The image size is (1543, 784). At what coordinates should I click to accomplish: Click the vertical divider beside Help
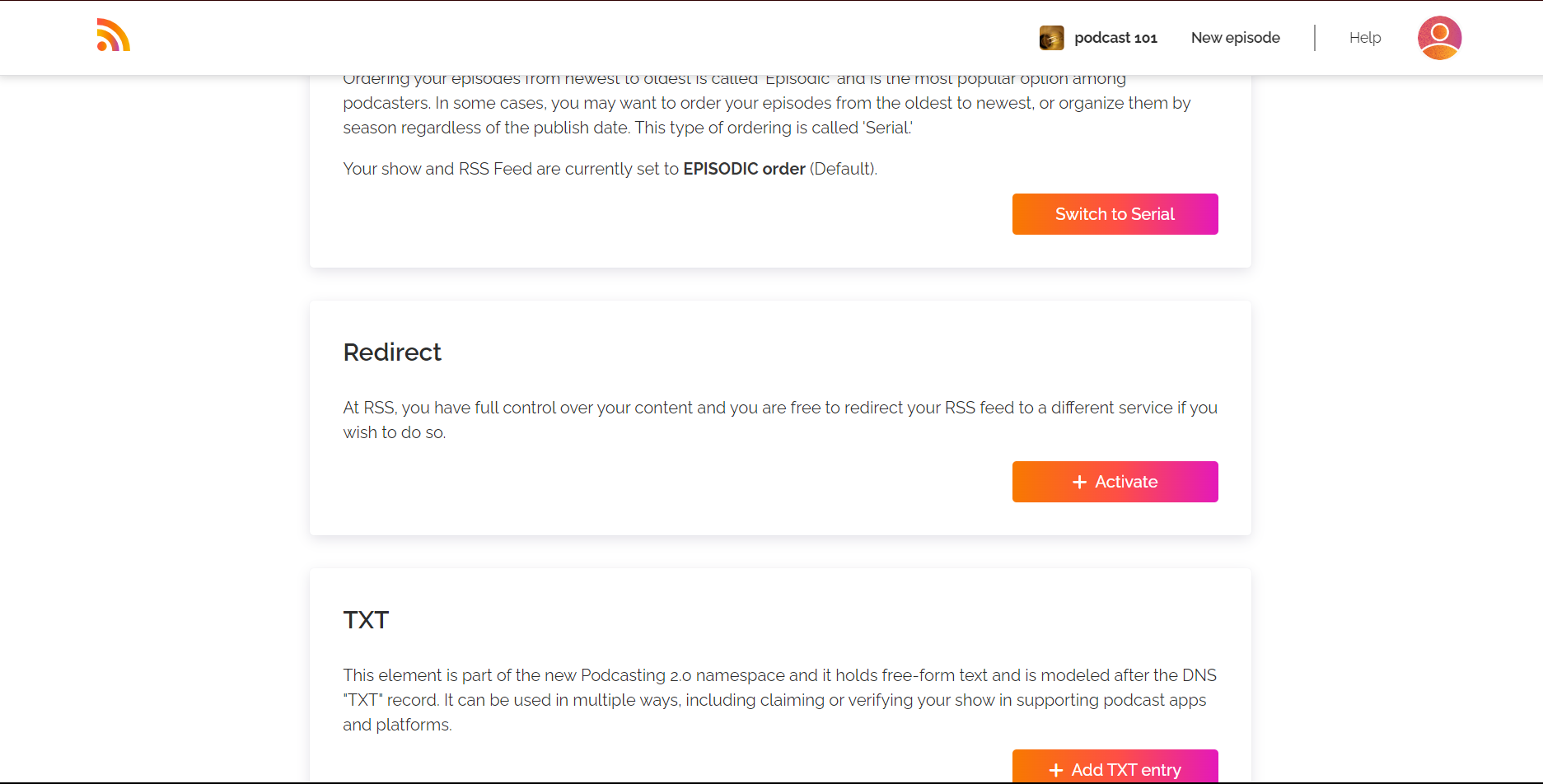(1315, 38)
